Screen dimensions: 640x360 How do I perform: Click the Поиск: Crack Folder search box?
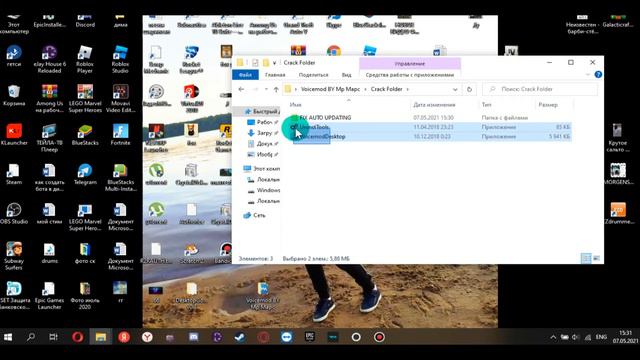[x=540, y=89]
